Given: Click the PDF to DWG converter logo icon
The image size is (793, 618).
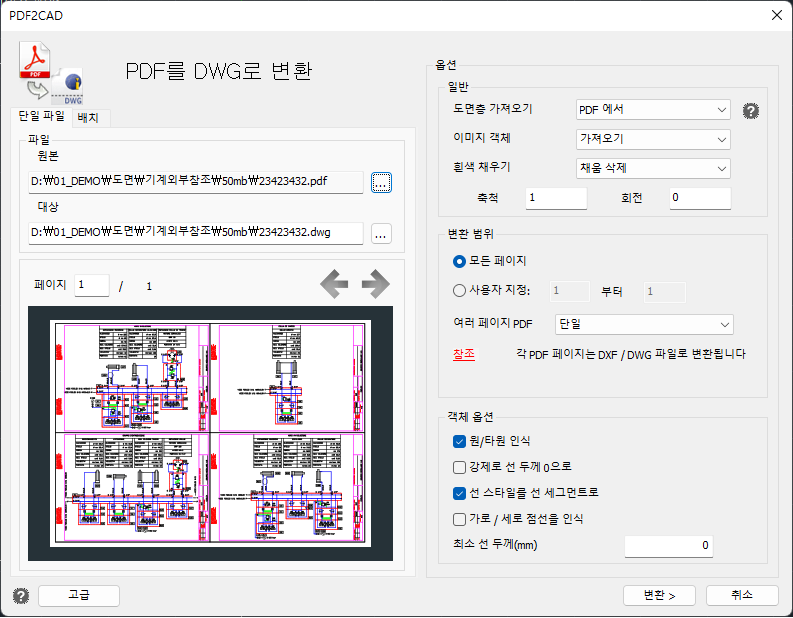Looking at the screenshot, I should coord(51,73).
